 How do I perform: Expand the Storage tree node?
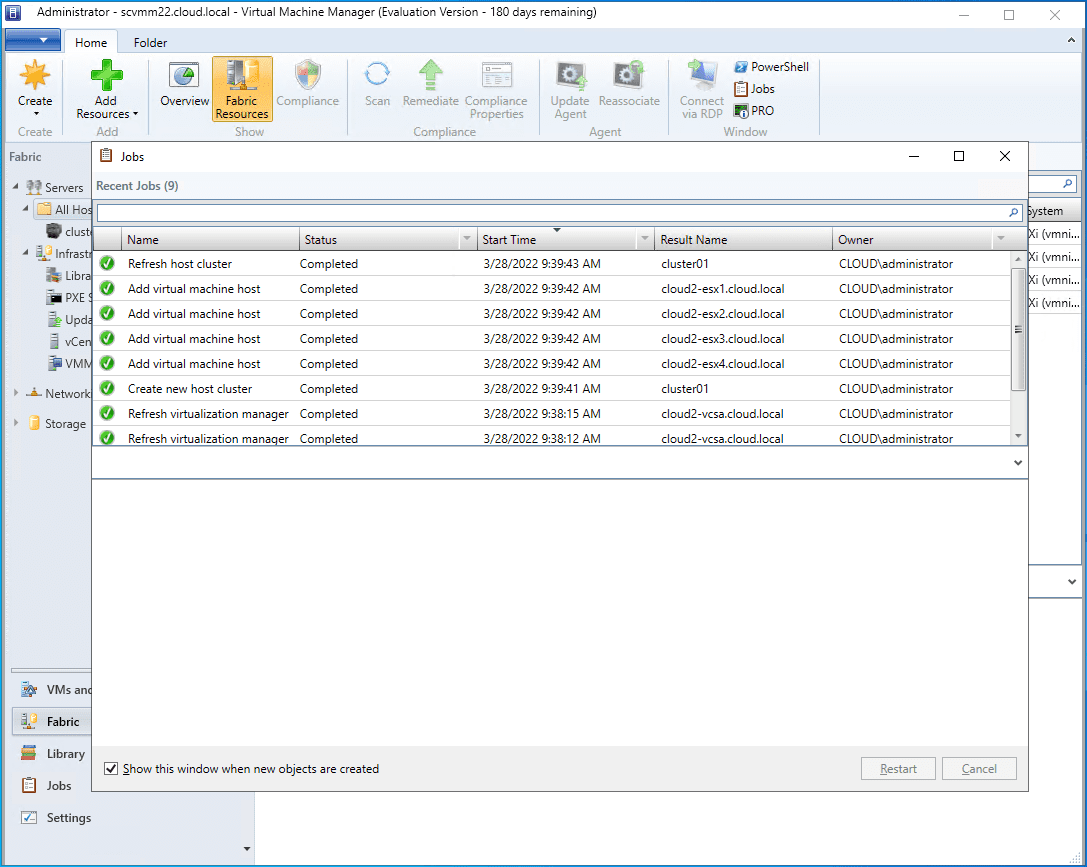[15, 422]
